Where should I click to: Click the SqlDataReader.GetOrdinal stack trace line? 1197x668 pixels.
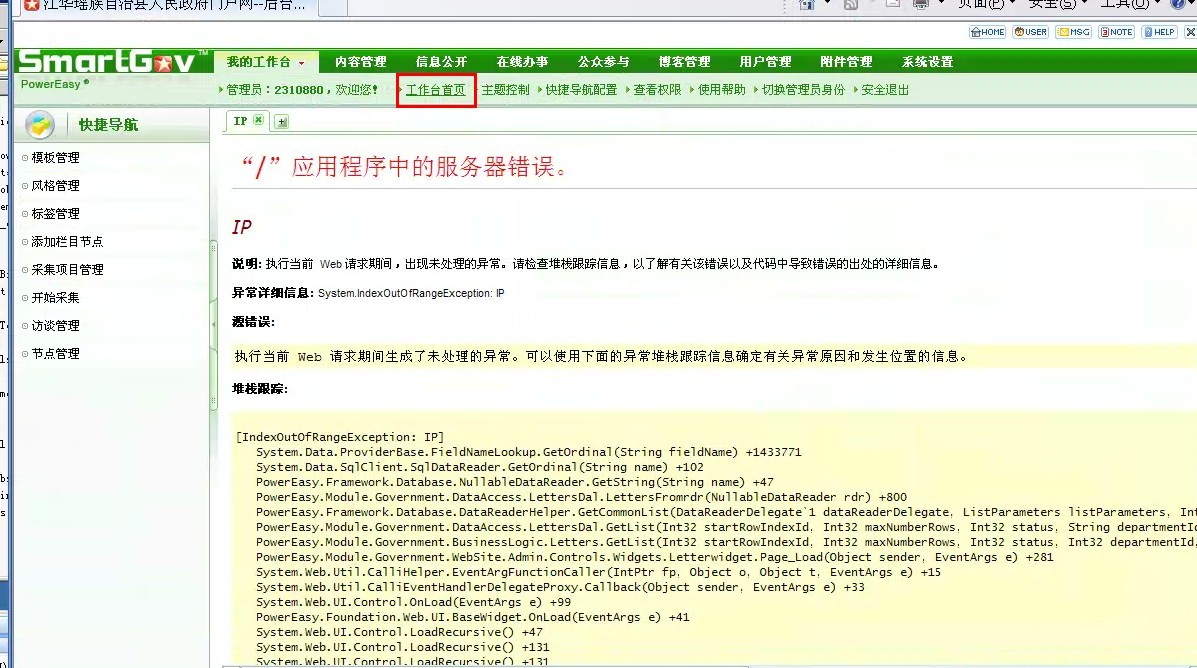pos(479,467)
